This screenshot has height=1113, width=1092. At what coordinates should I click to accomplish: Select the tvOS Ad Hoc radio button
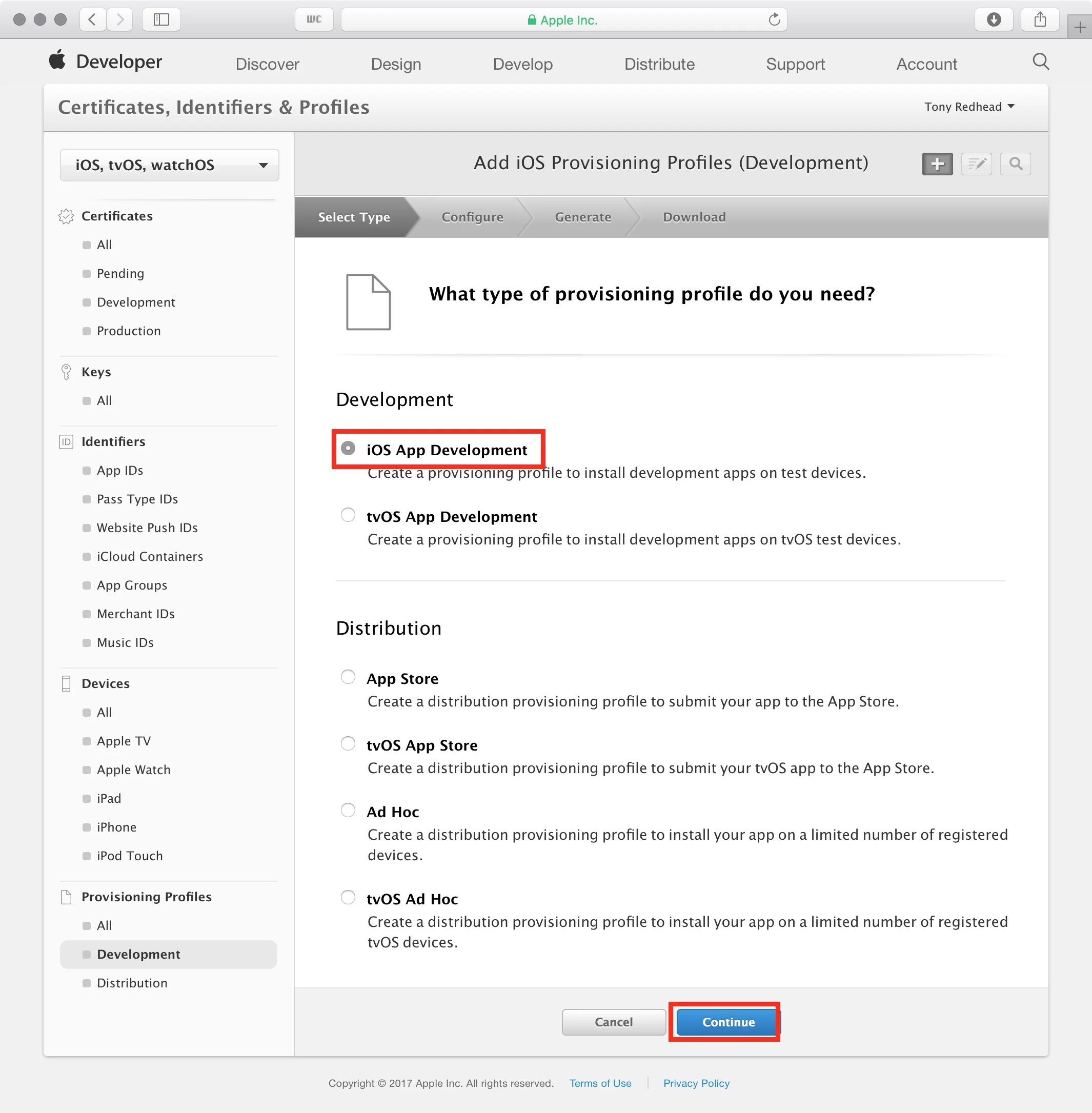click(x=348, y=897)
